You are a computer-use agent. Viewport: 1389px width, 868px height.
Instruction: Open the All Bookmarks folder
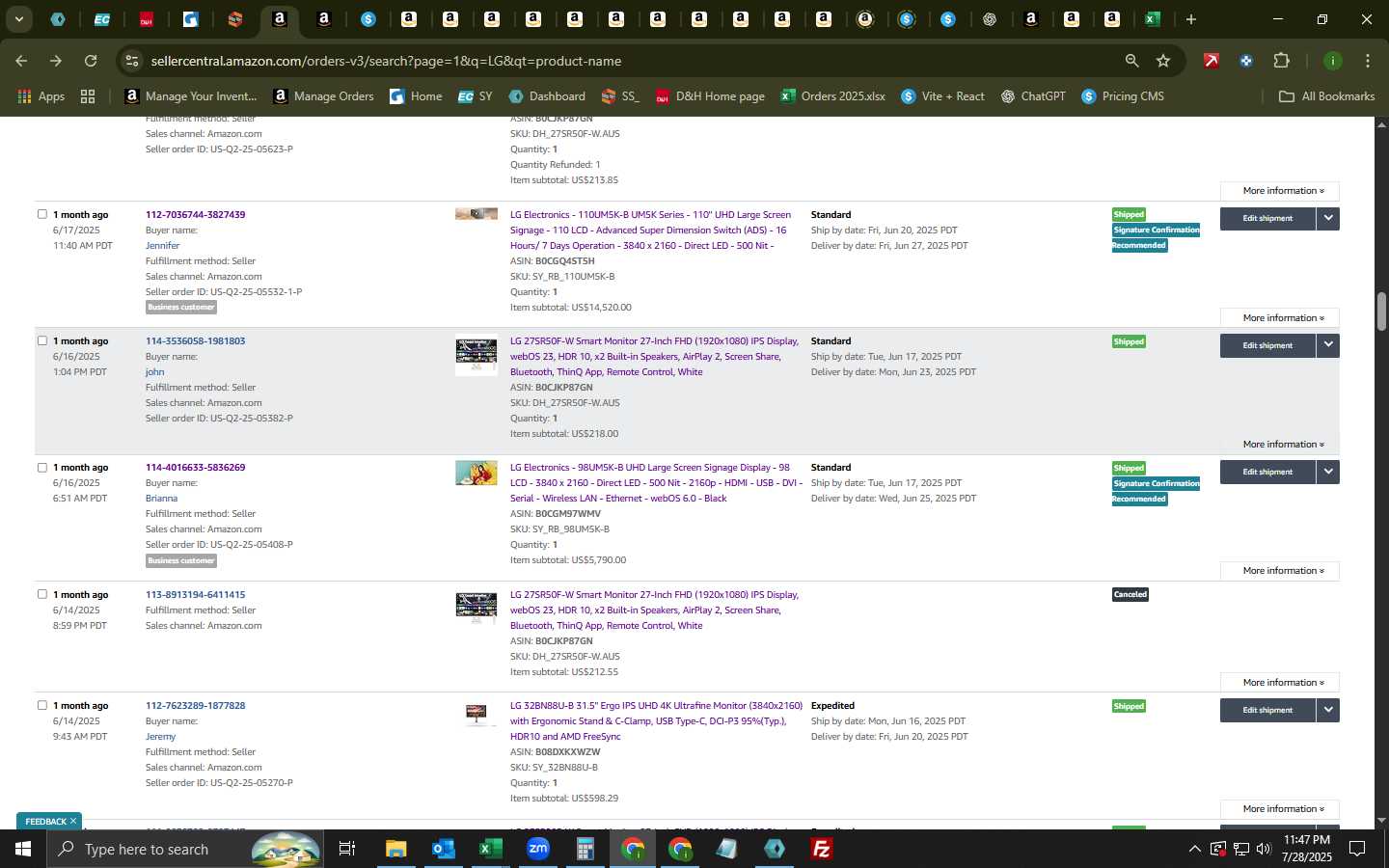1327,96
